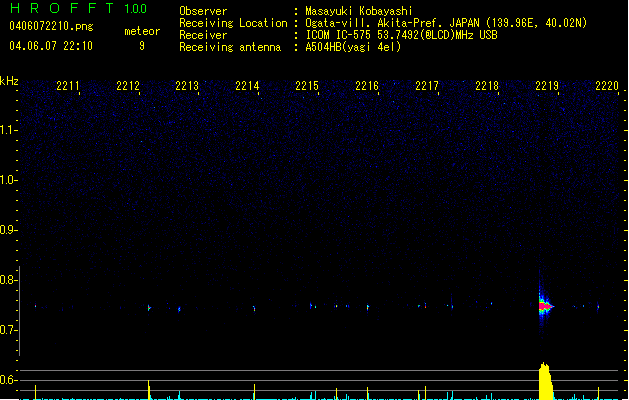Click the 2214 time marker

click(247, 86)
